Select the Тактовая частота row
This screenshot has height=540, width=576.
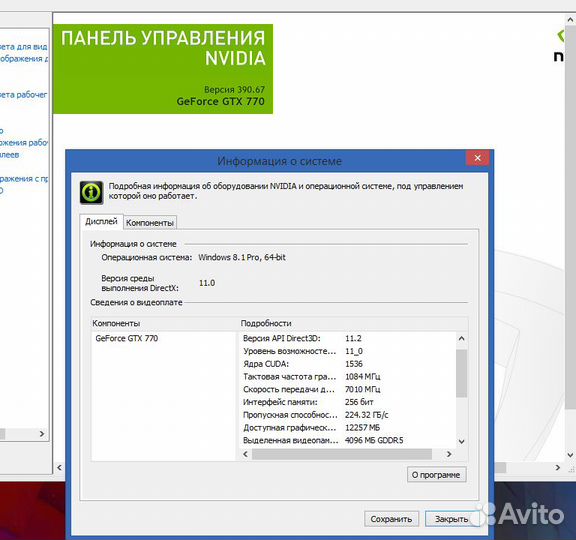tap(348, 377)
